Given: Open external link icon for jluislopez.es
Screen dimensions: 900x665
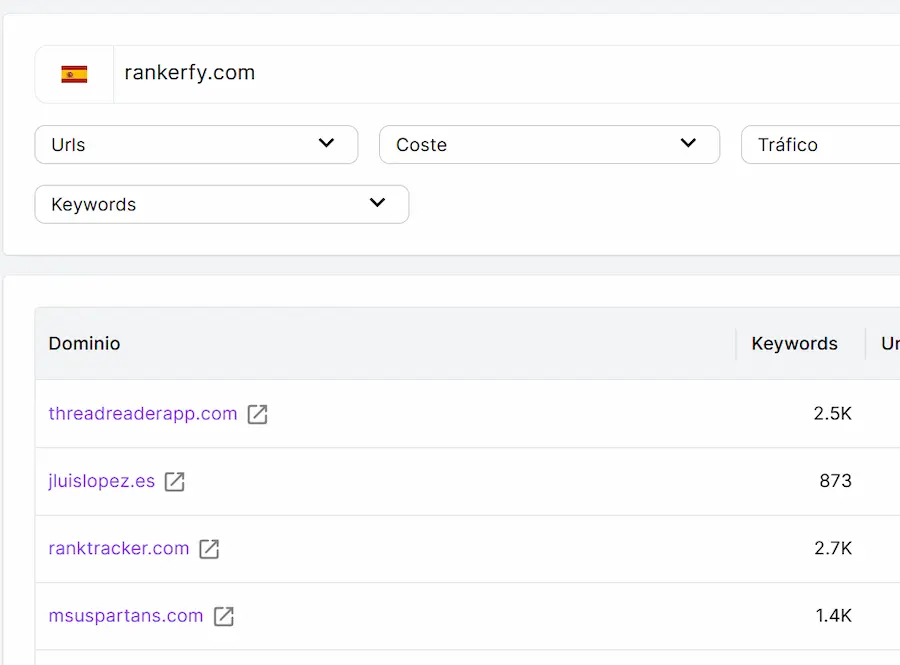Looking at the screenshot, I should point(174,481).
